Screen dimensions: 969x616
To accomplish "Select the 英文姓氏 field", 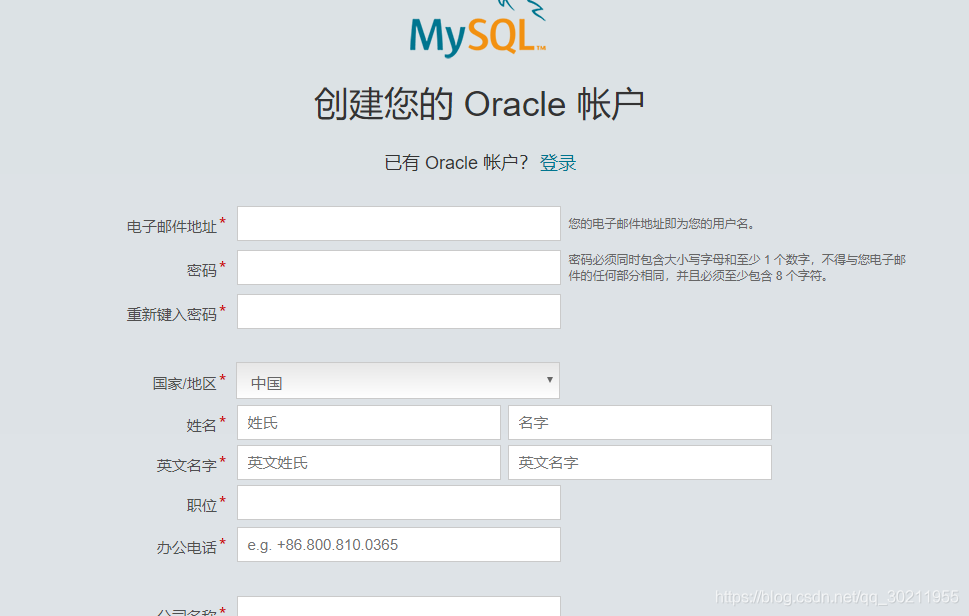I will click(369, 463).
